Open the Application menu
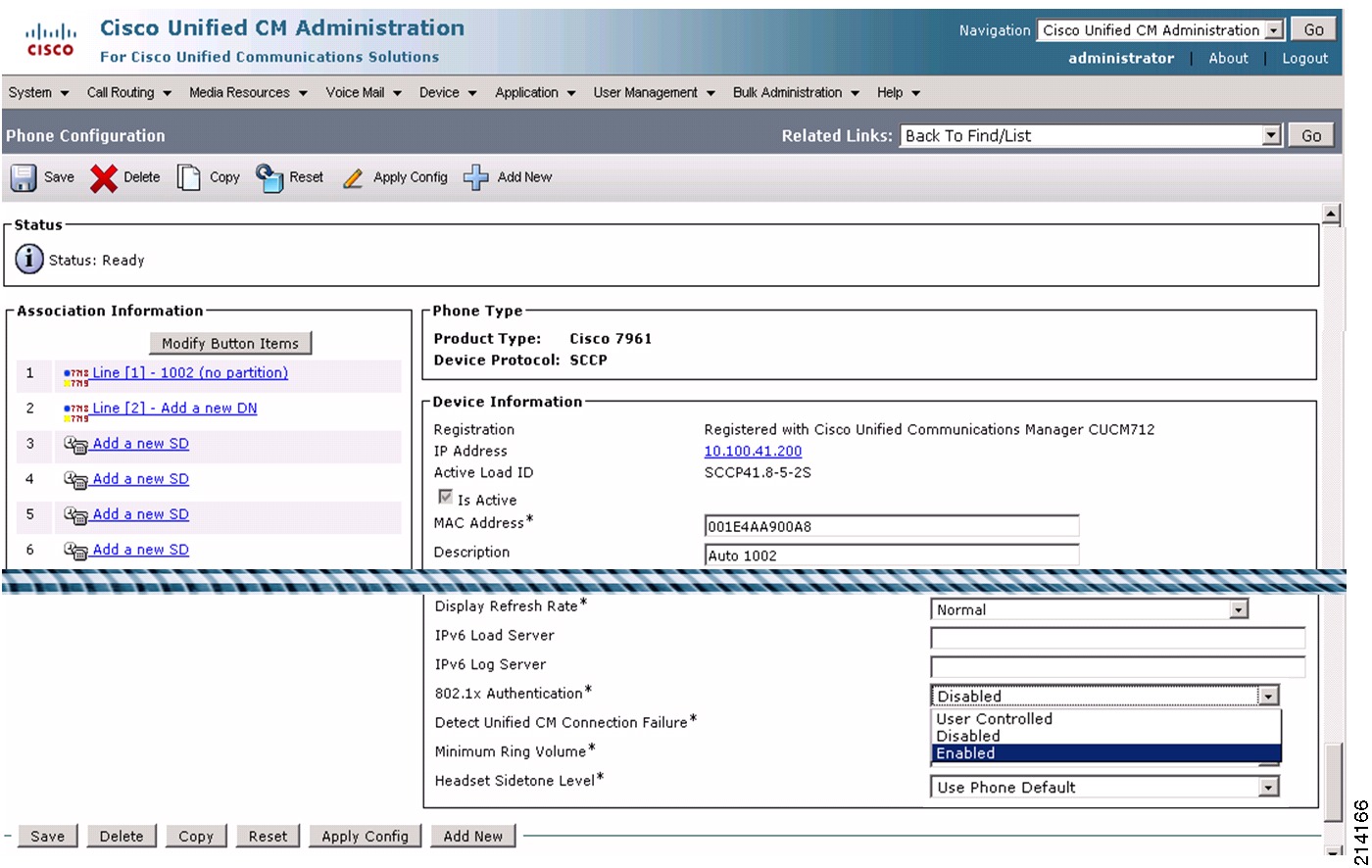 coord(535,92)
